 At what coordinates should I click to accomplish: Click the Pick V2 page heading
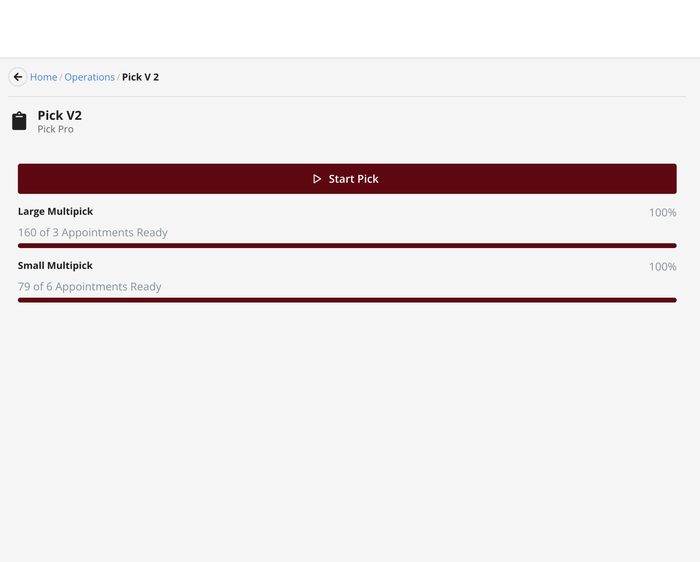pyautogui.click(x=59, y=116)
